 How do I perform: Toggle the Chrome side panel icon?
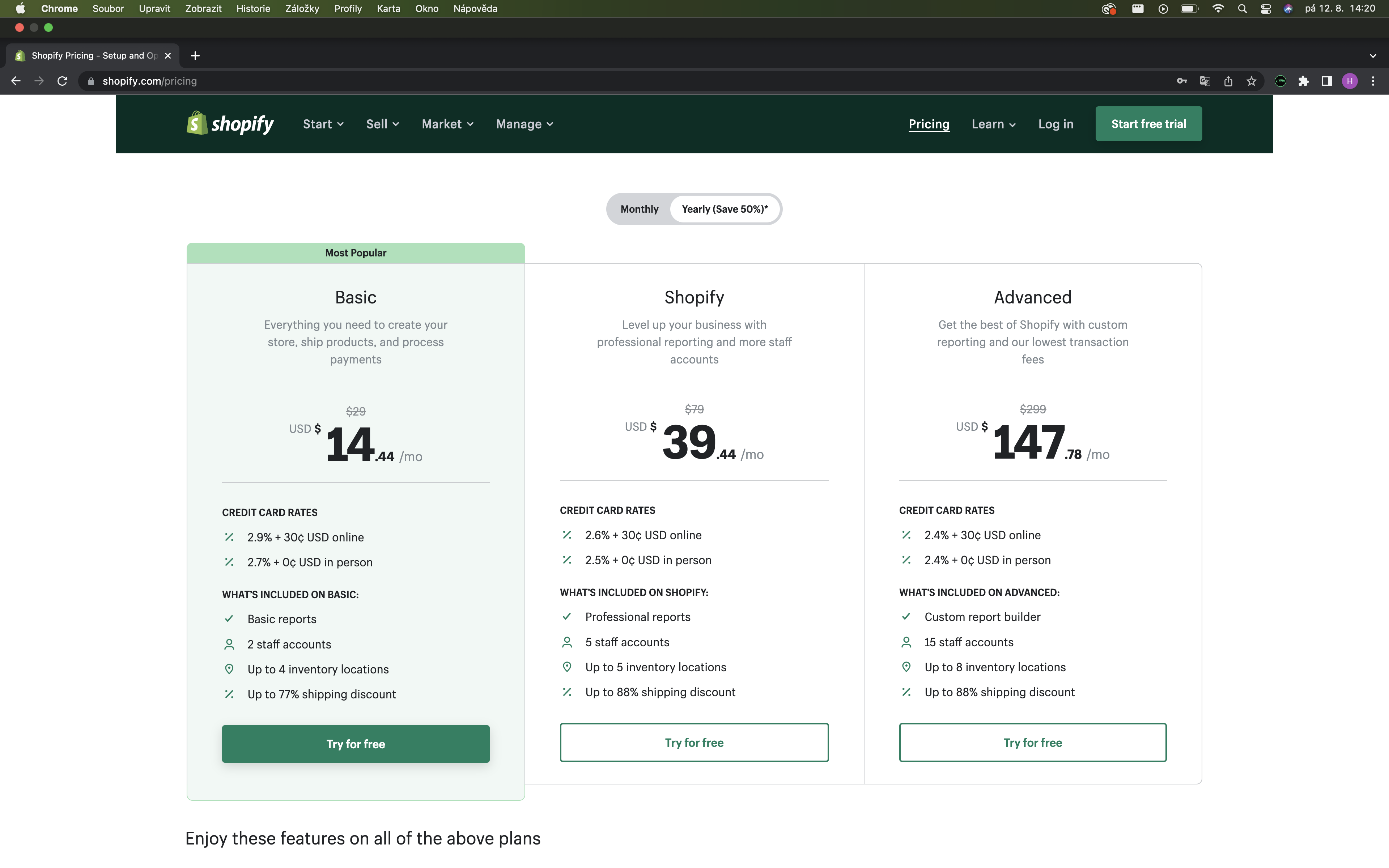coord(1326,81)
